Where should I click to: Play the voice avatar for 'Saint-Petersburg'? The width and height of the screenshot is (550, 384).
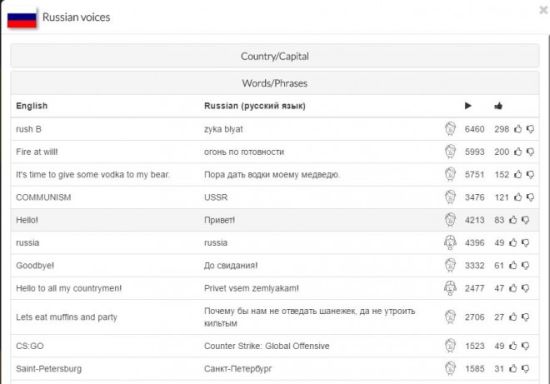450,369
